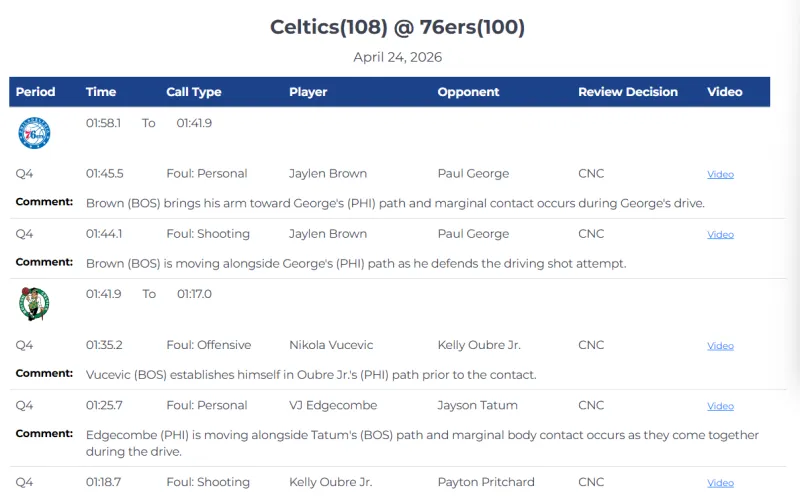Click the April 24, 2026 date text
800x502 pixels.
397,57
